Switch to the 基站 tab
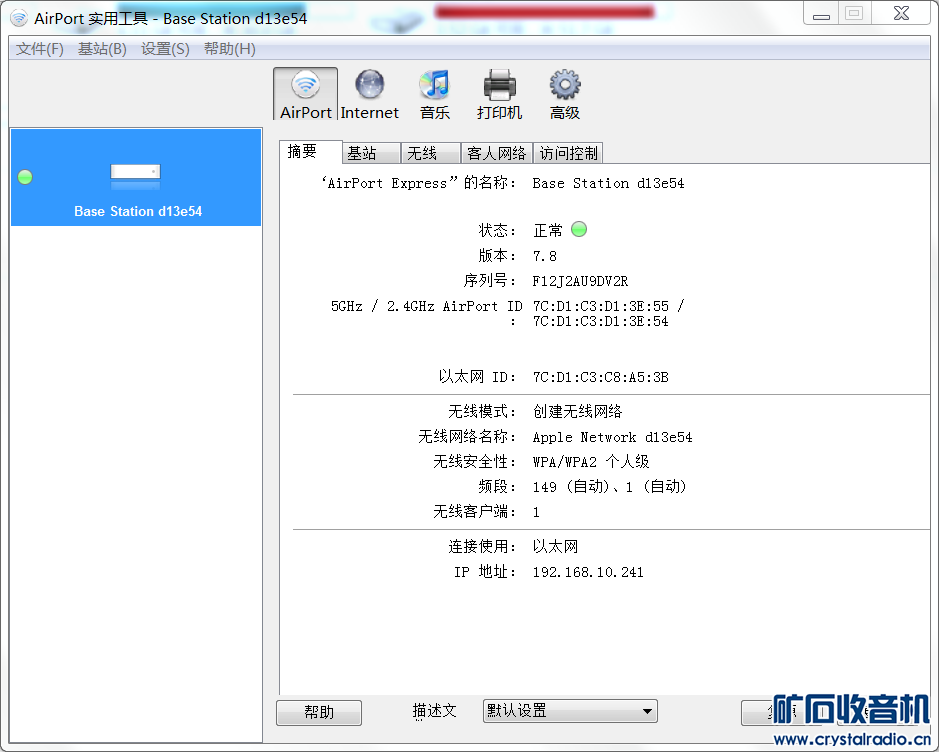 point(370,152)
